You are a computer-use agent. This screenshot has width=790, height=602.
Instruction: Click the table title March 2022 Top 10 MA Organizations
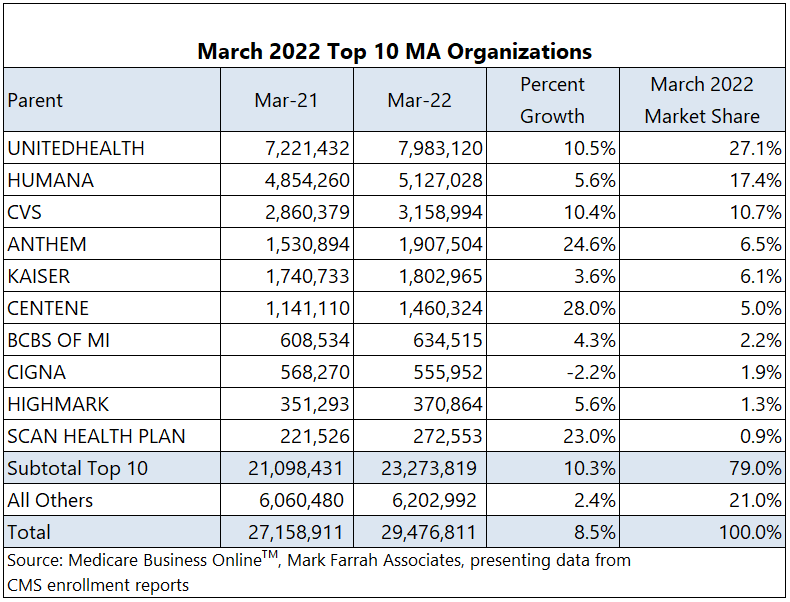tap(394, 51)
